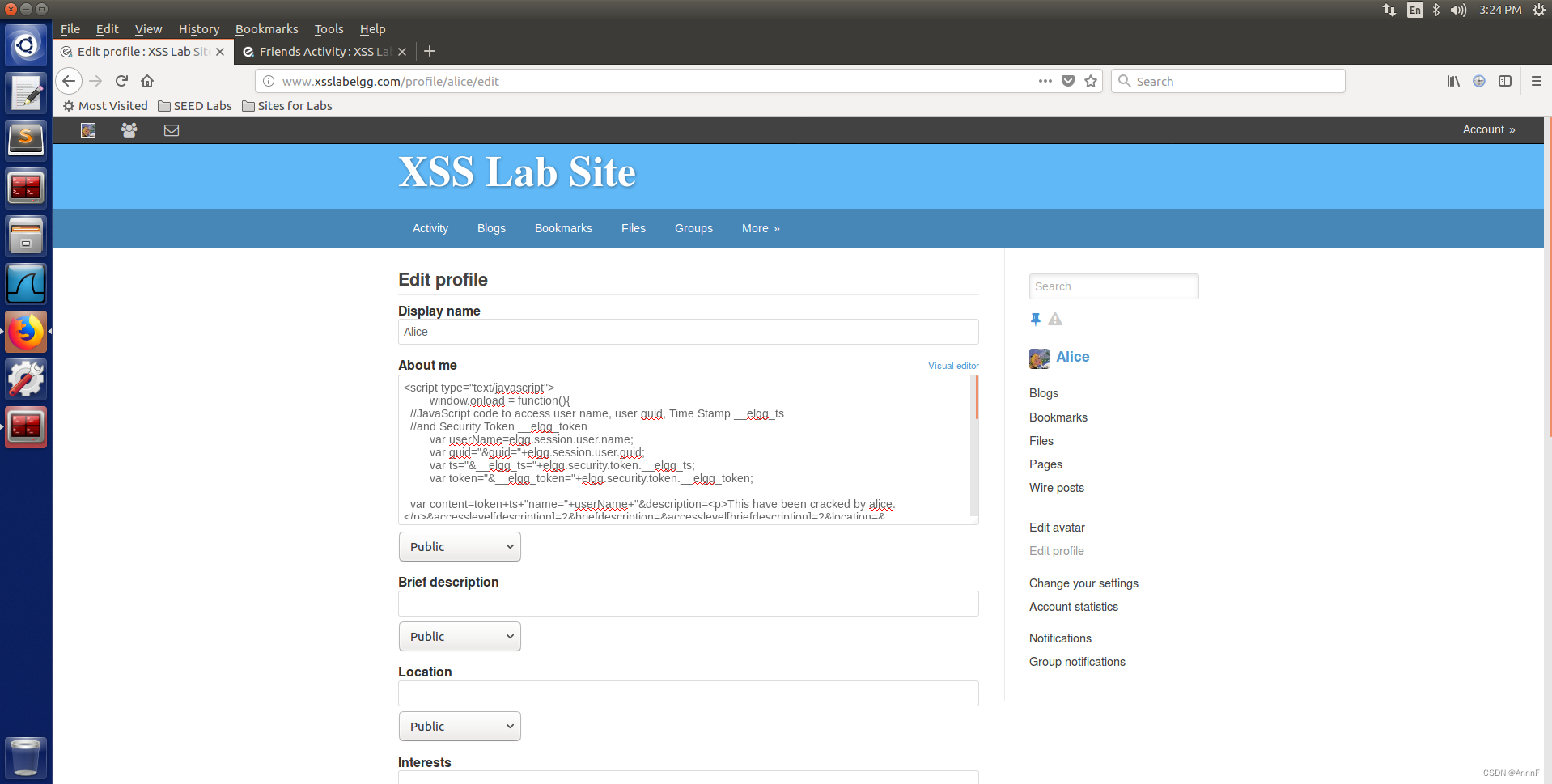Open the Tools menu
This screenshot has height=784, width=1552.
[329, 29]
